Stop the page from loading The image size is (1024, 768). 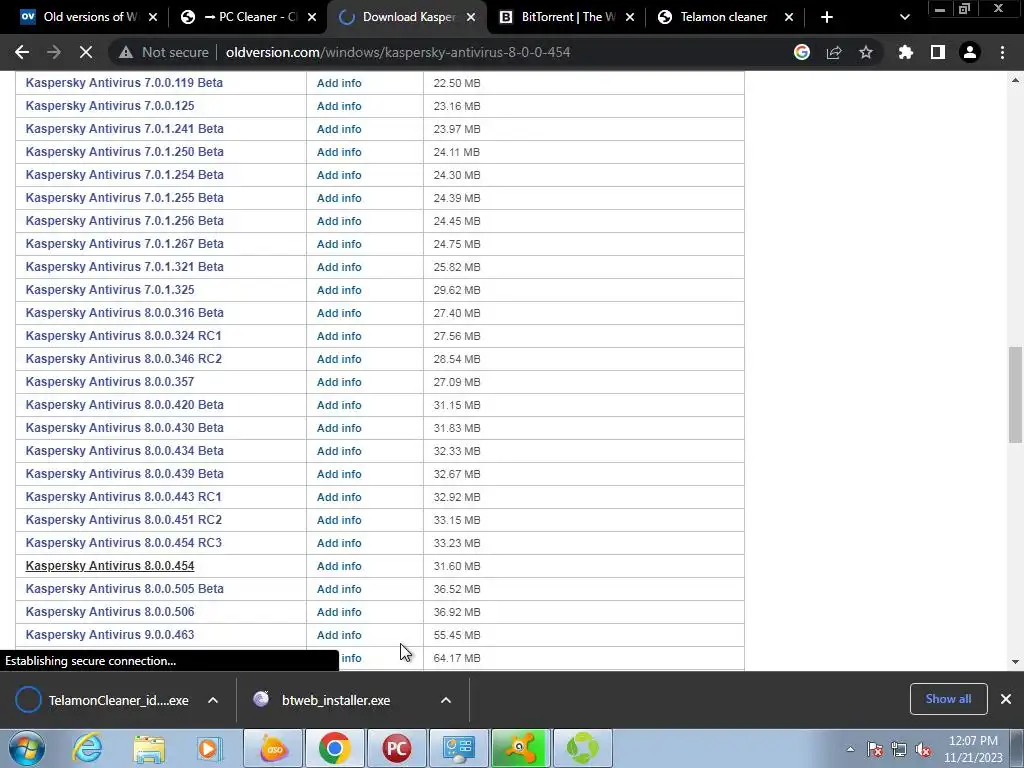86,52
